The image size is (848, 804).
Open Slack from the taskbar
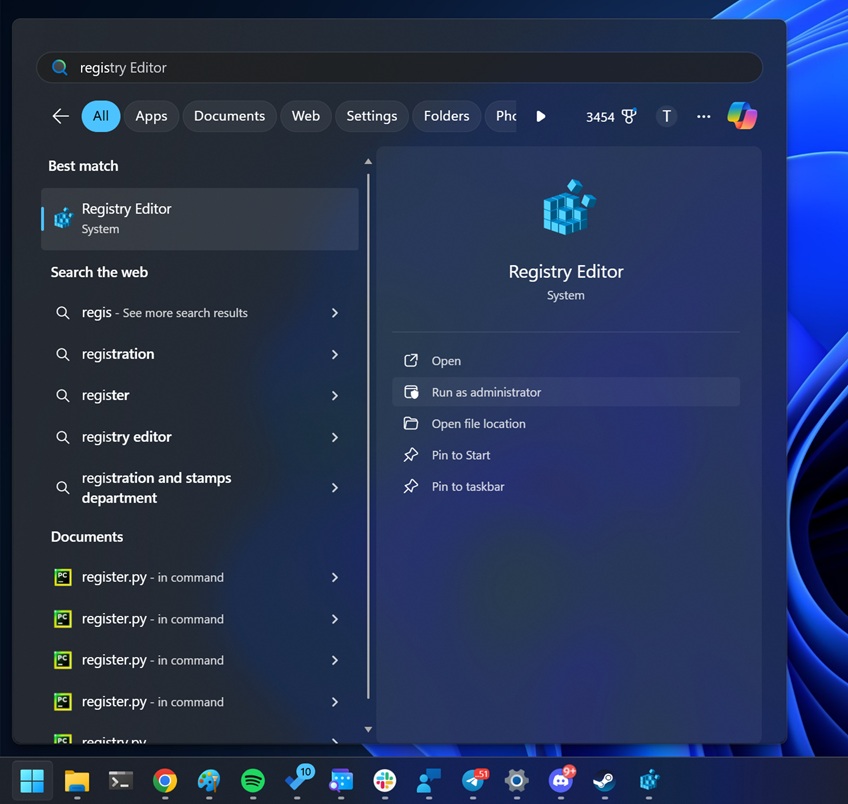click(x=384, y=781)
